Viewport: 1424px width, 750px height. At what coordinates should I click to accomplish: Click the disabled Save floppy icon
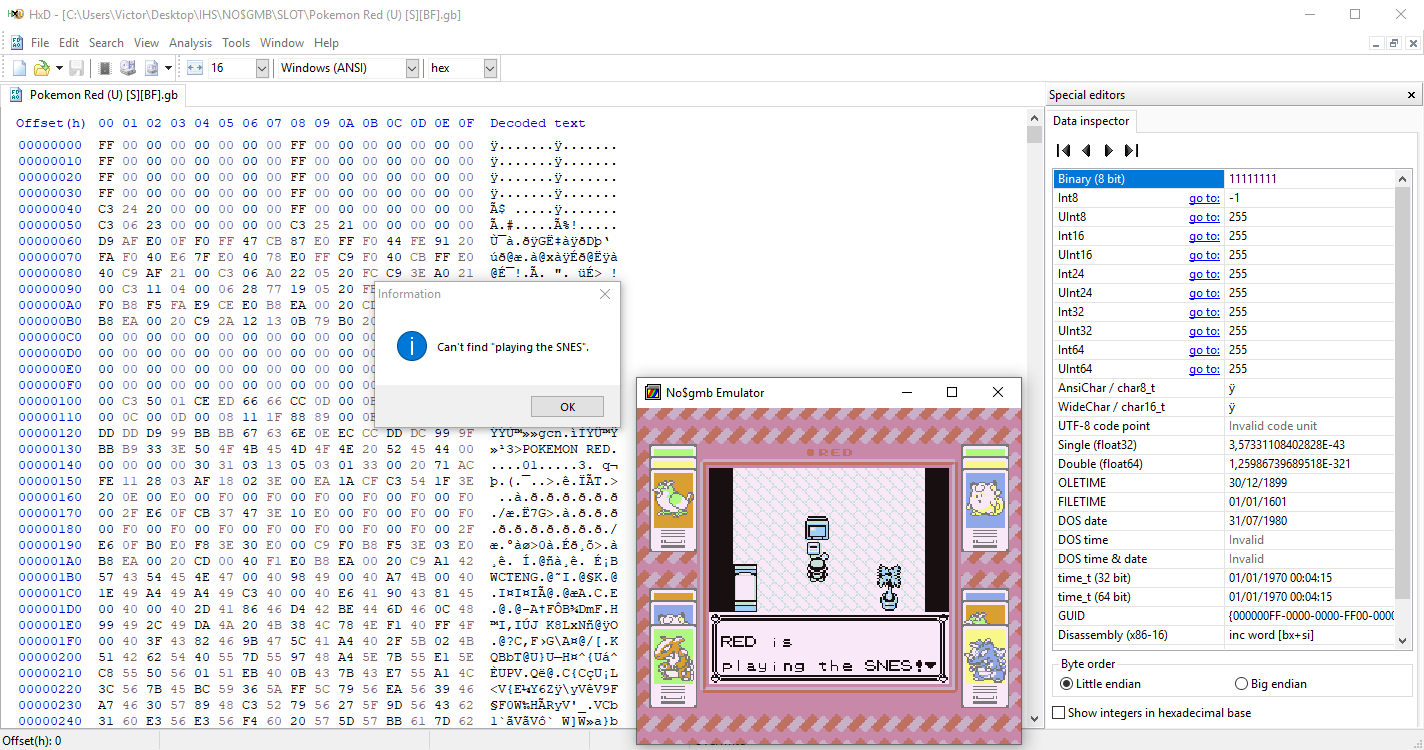(76, 68)
